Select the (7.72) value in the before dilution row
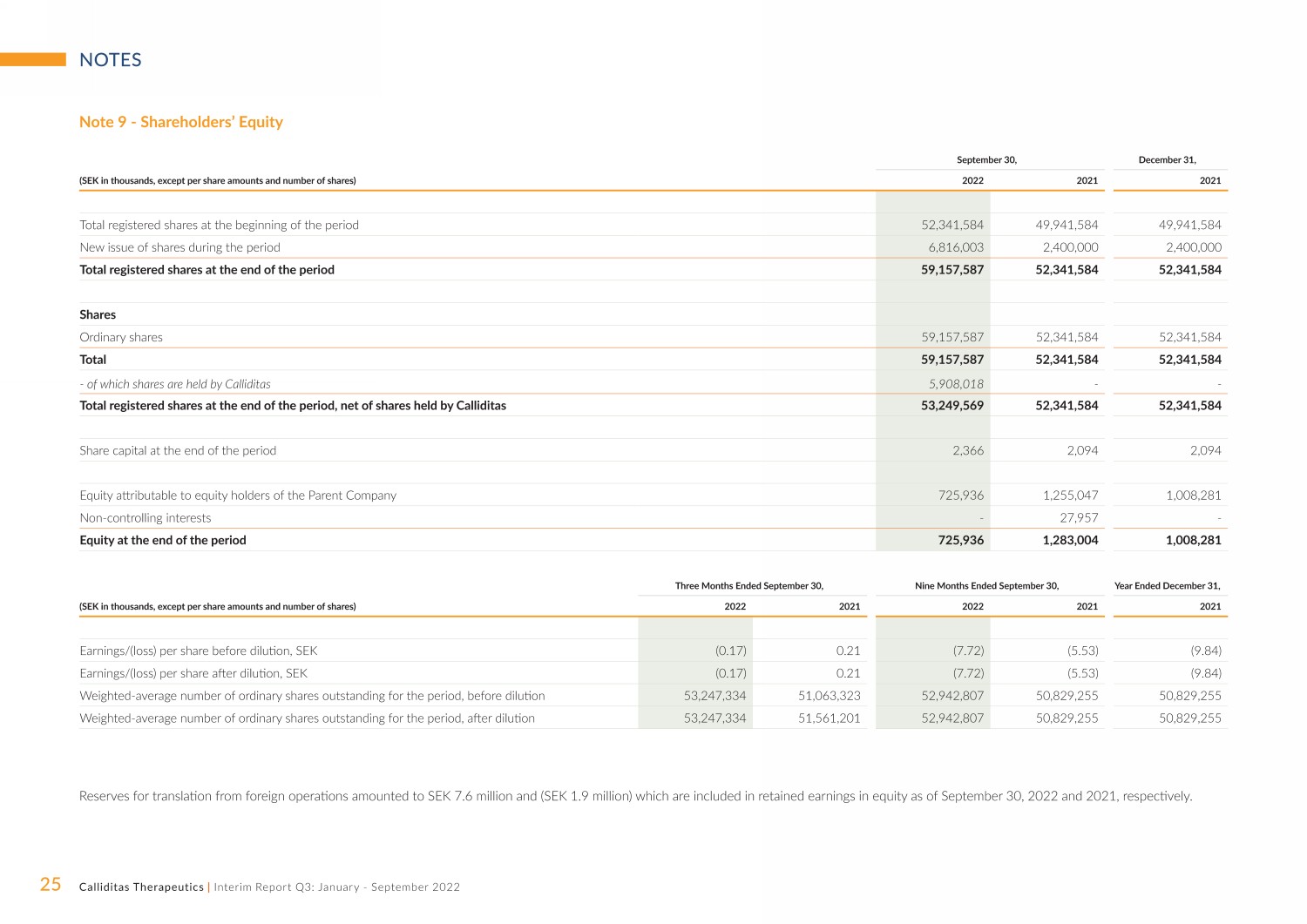This screenshot has width=1307, height=924. [x=968, y=651]
